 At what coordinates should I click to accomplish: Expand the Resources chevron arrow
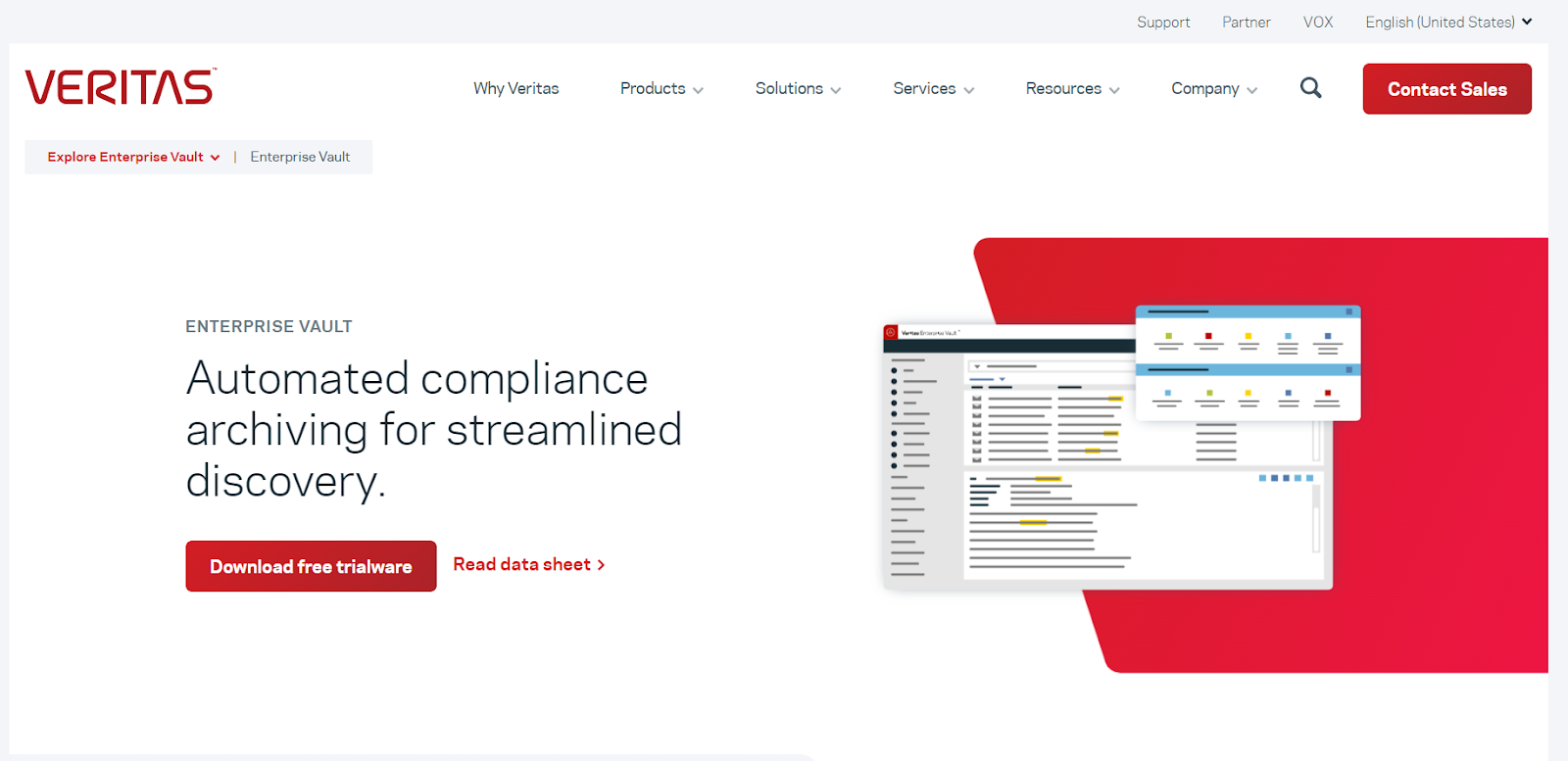(x=1113, y=90)
